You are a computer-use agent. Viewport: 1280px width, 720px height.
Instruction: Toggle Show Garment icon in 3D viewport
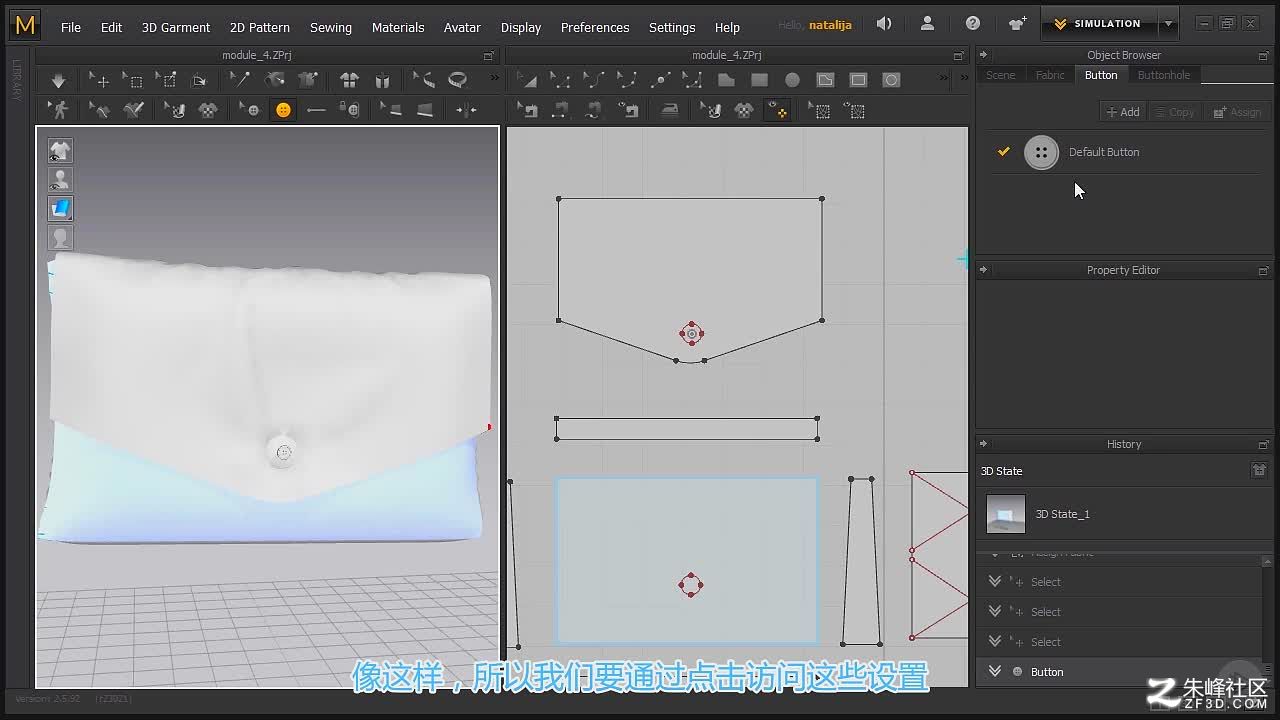coord(61,151)
